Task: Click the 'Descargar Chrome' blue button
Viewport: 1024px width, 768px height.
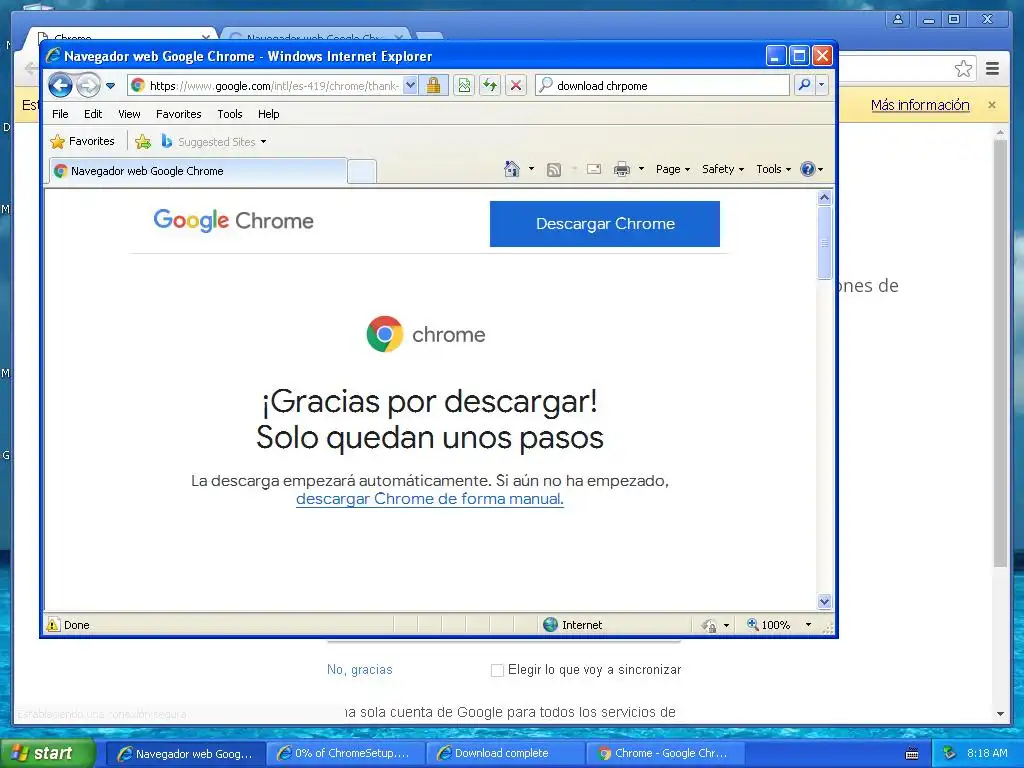Action: pos(605,224)
